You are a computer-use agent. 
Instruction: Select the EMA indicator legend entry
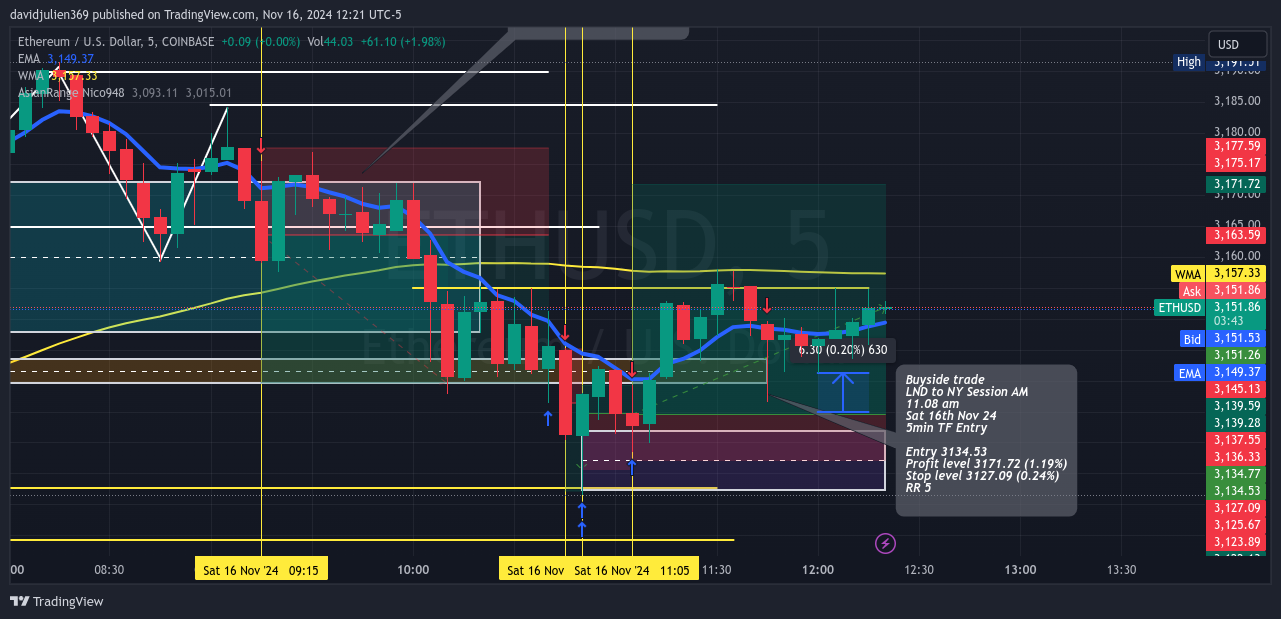click(56, 59)
